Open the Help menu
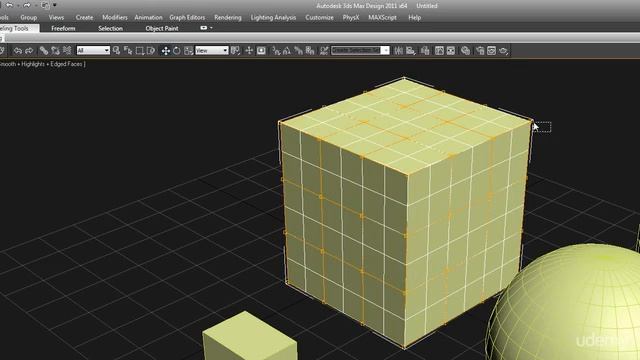The image size is (640, 360). [414, 18]
